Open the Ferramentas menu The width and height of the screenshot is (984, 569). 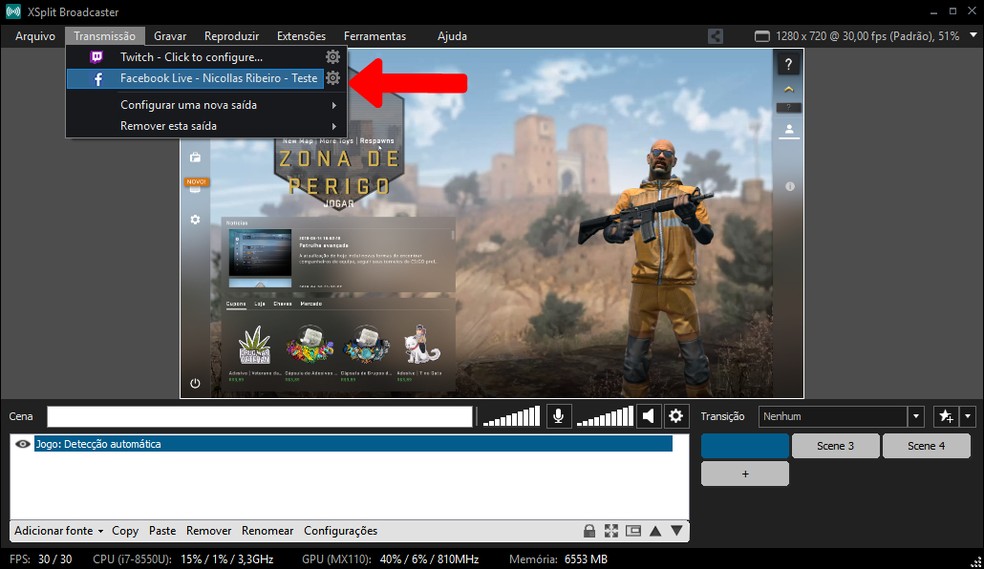(375, 36)
